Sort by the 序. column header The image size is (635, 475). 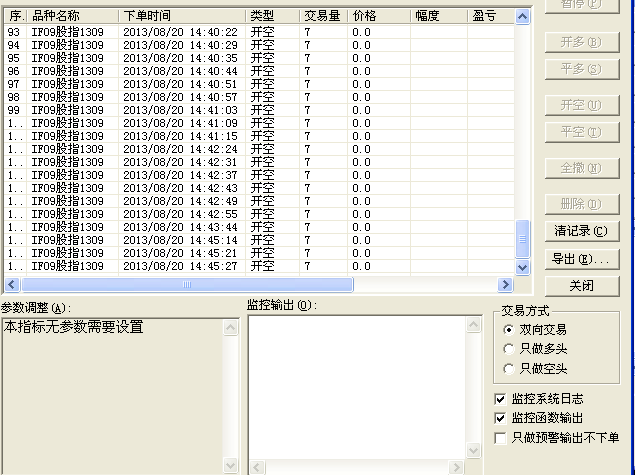16,16
